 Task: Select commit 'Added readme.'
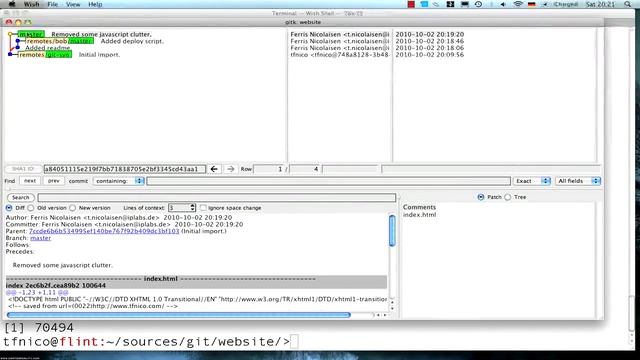point(48,48)
